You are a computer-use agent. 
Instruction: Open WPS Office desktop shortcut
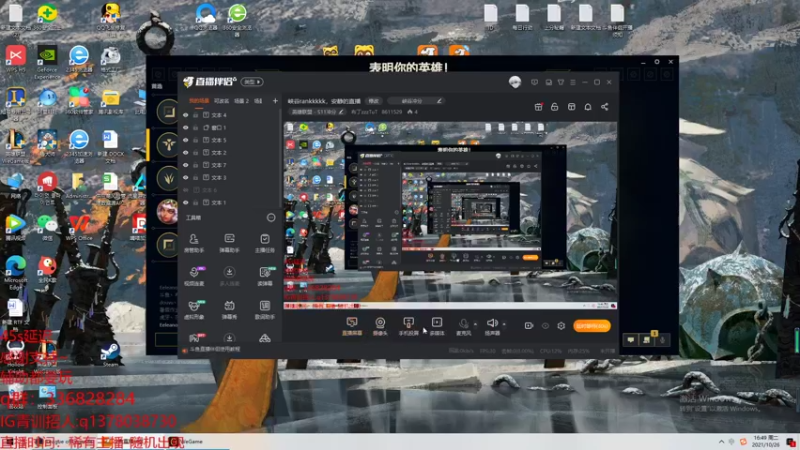click(79, 228)
